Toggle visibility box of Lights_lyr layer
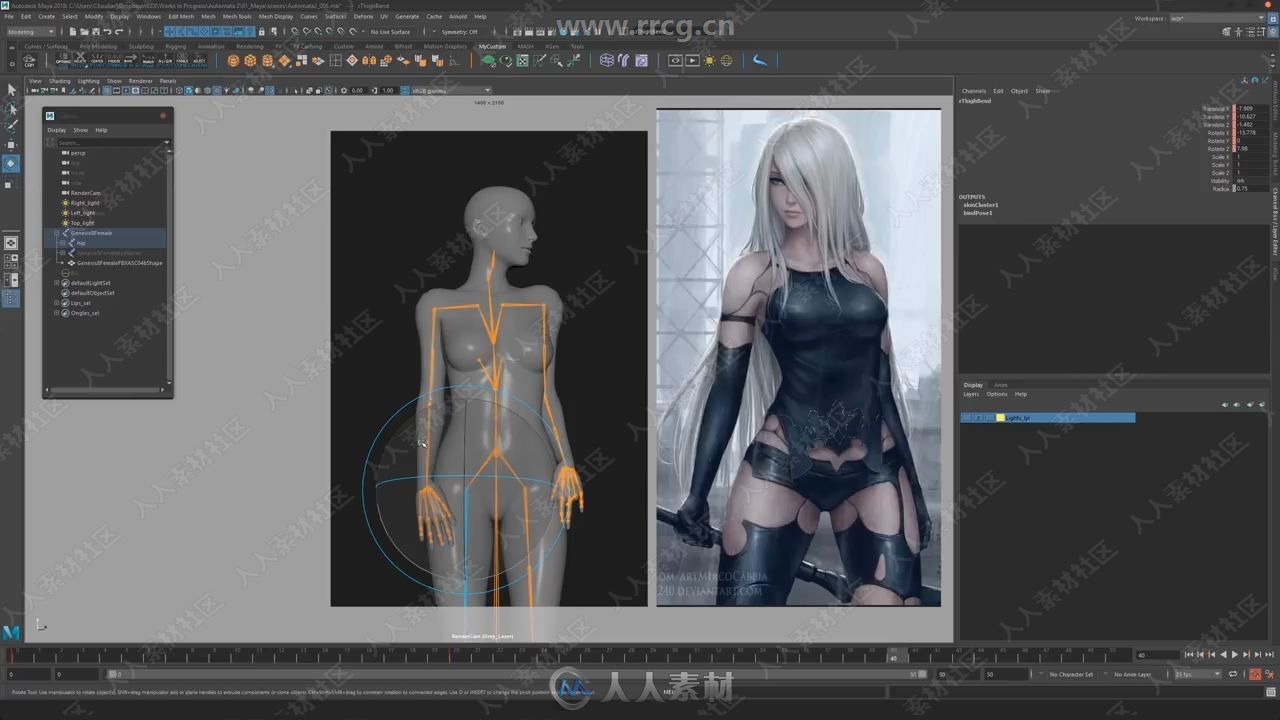Image resolution: width=1280 pixels, height=720 pixels. click(x=966, y=418)
